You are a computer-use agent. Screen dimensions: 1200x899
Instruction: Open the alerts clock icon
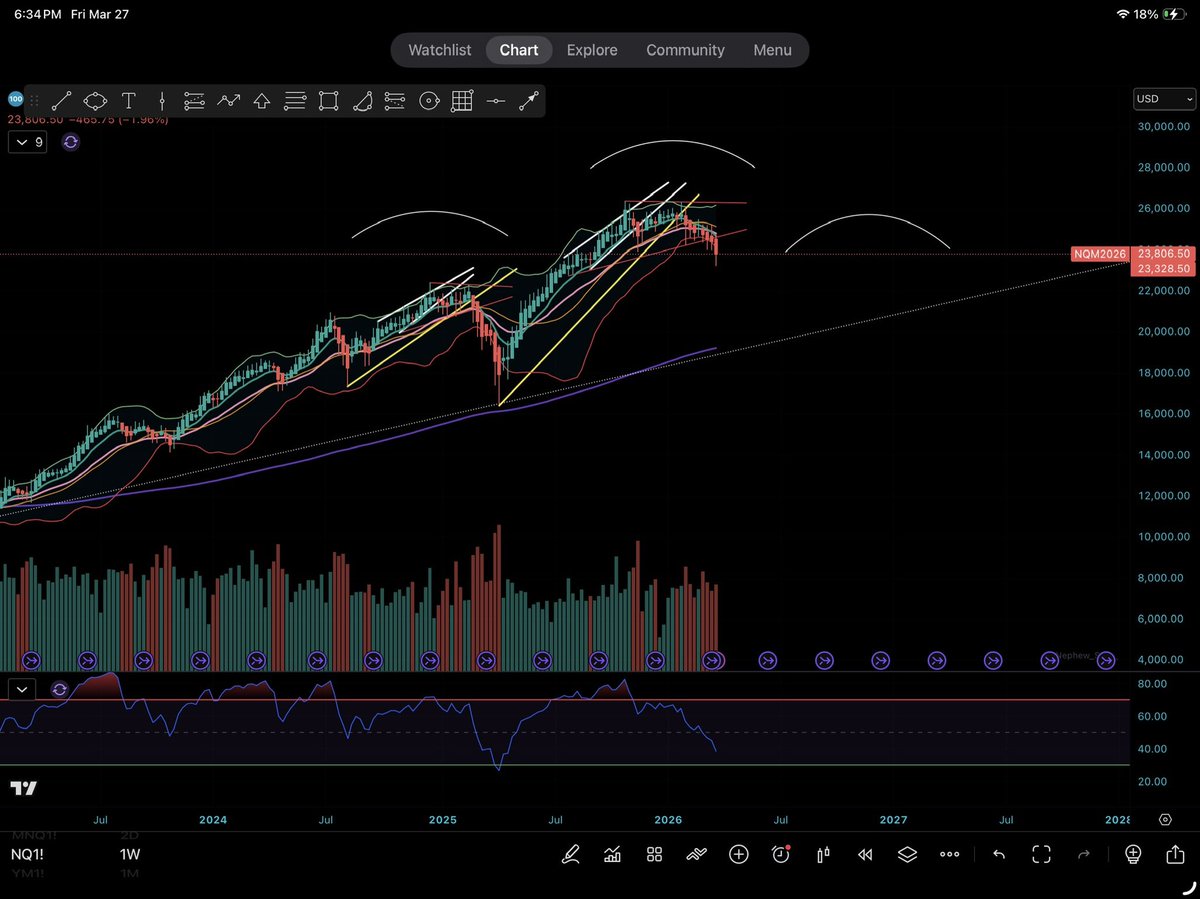781,854
